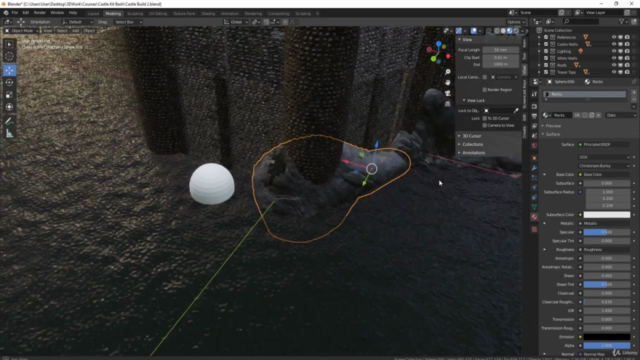
Task: Remove the material slot with minus button
Action: pyautogui.click(x=634, y=99)
